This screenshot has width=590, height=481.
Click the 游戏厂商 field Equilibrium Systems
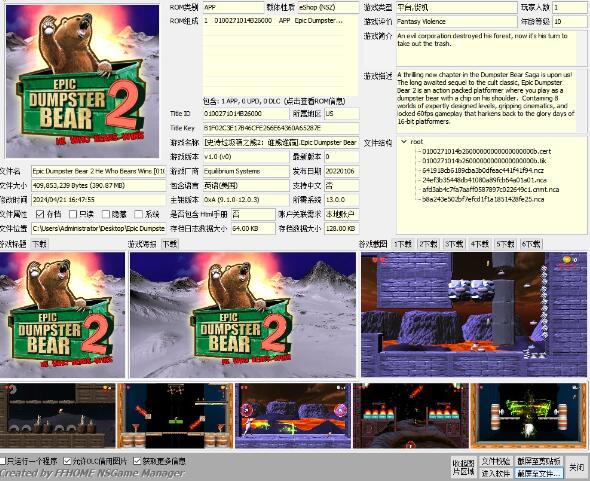click(x=246, y=171)
